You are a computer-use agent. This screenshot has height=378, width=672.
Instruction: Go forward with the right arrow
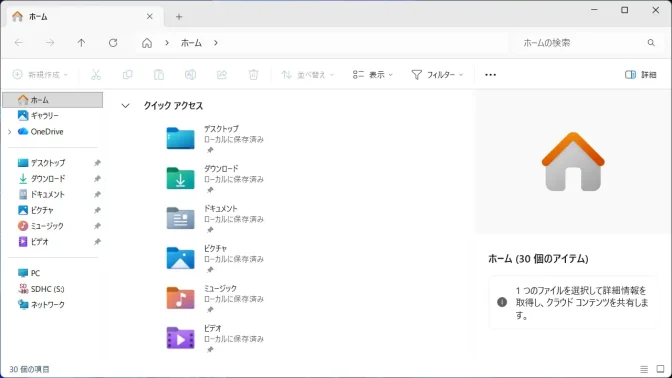pos(50,42)
